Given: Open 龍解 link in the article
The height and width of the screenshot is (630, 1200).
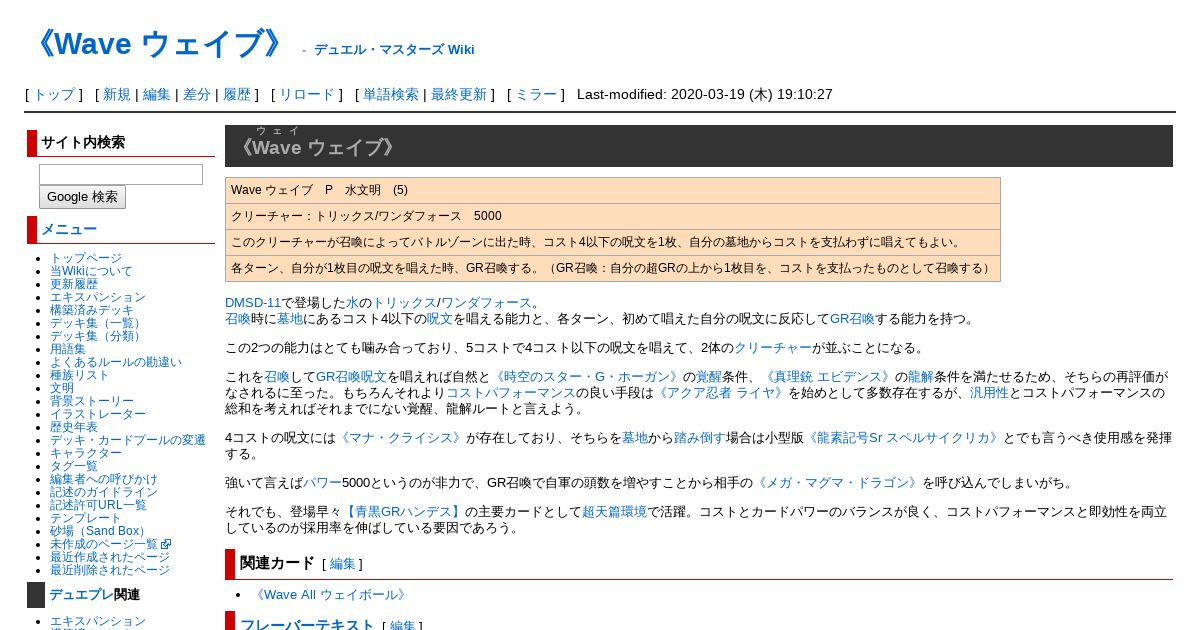Looking at the screenshot, I should pos(921,377).
